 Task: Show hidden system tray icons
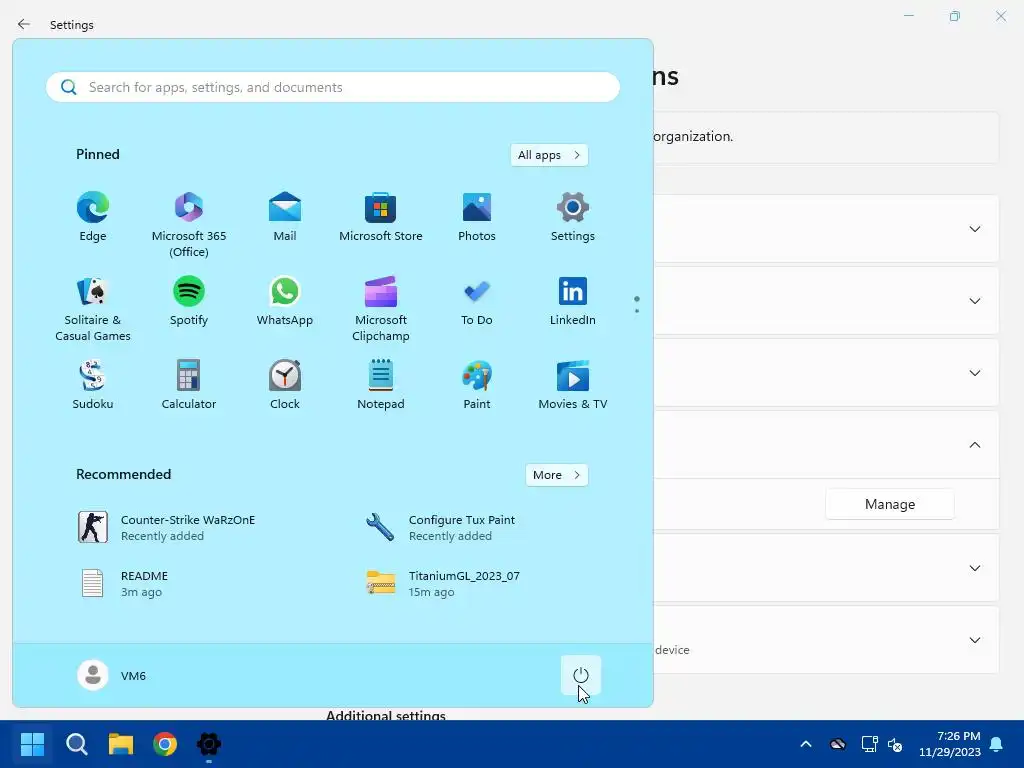point(806,744)
